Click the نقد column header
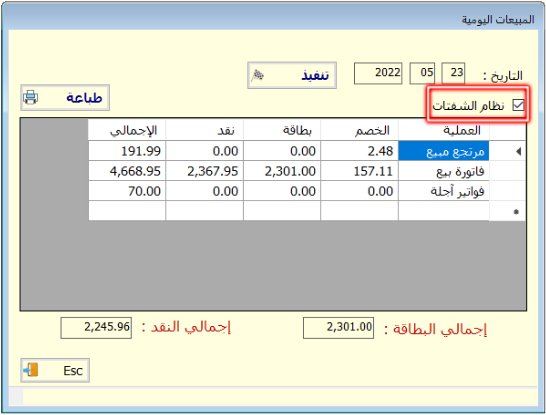The width and height of the screenshot is (546, 415). 204,130
